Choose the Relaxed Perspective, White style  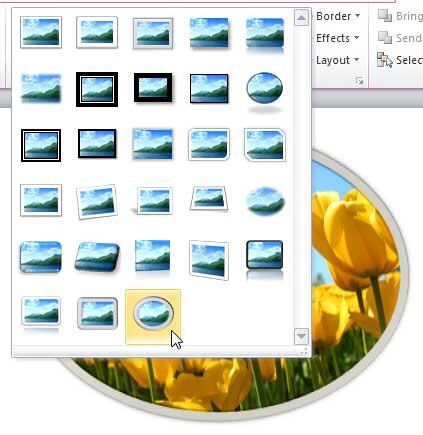coord(209,199)
